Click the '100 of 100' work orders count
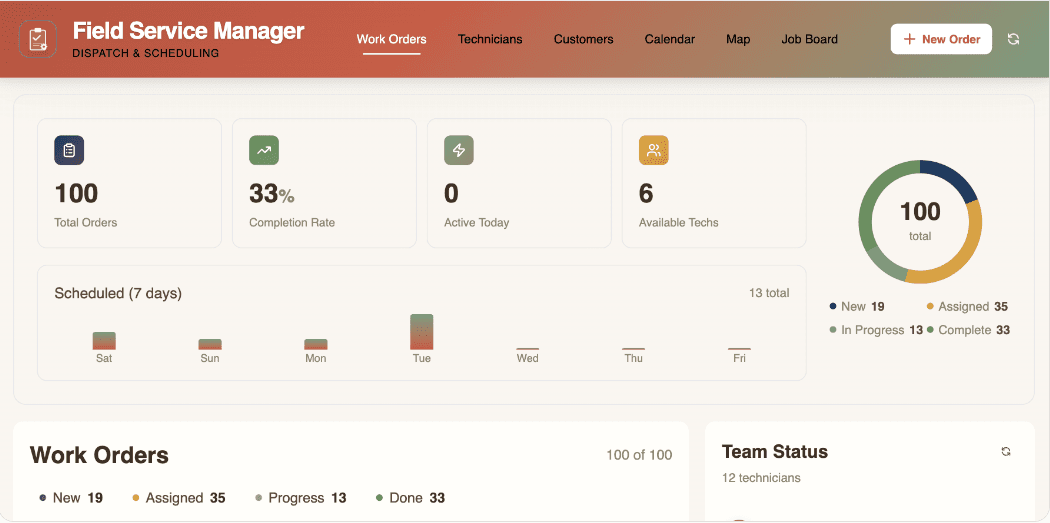Viewport: 1050px width, 523px height. pos(639,455)
